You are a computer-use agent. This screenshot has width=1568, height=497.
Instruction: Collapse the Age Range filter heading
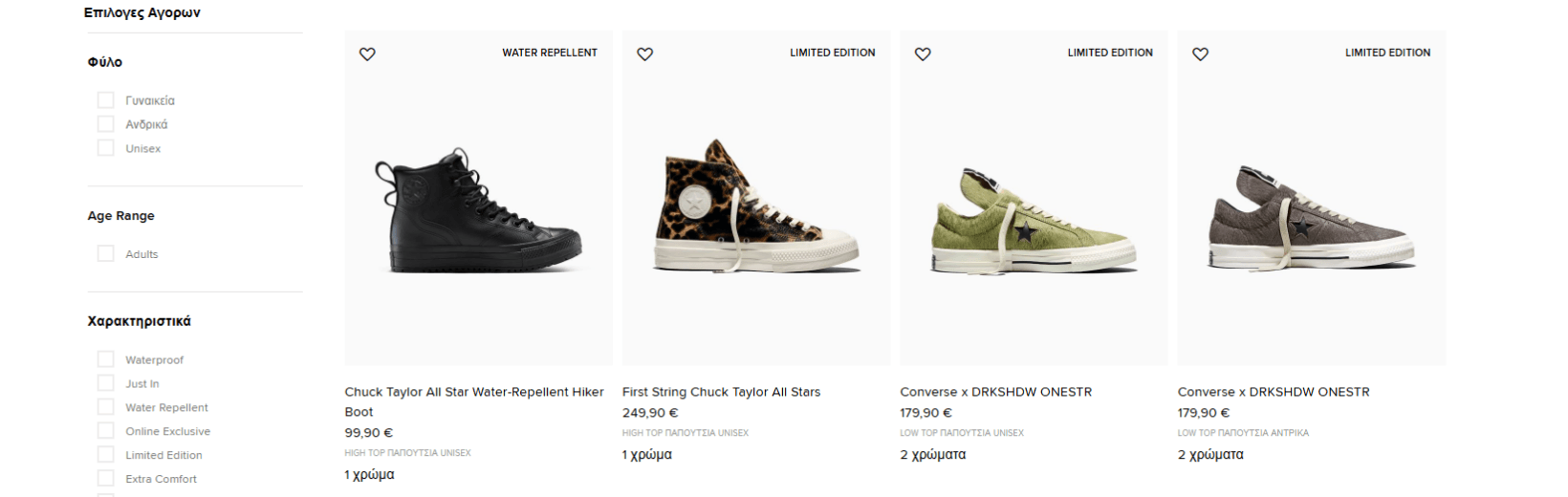coord(121,216)
